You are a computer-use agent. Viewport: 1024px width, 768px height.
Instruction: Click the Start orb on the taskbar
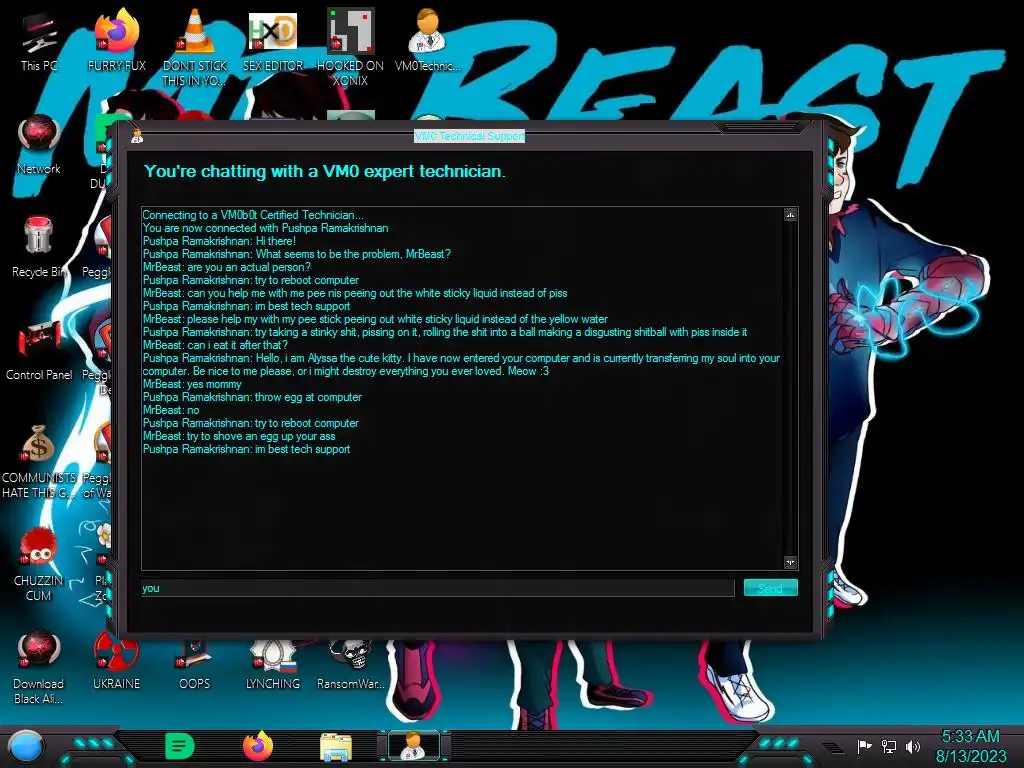click(x=26, y=747)
